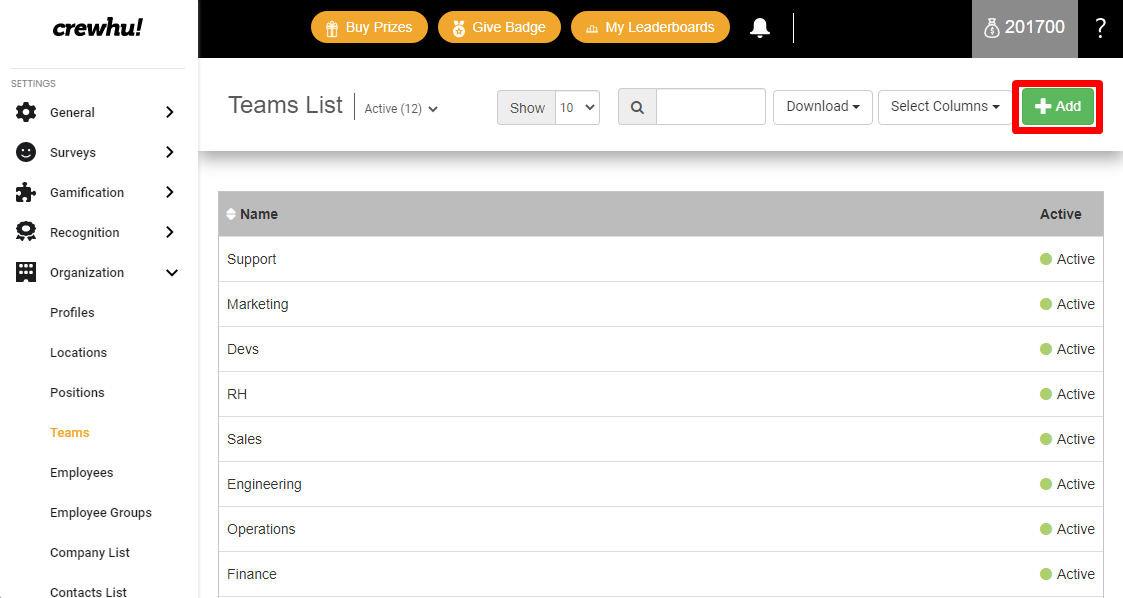Open the Show rows count dropdown

[x=577, y=107]
